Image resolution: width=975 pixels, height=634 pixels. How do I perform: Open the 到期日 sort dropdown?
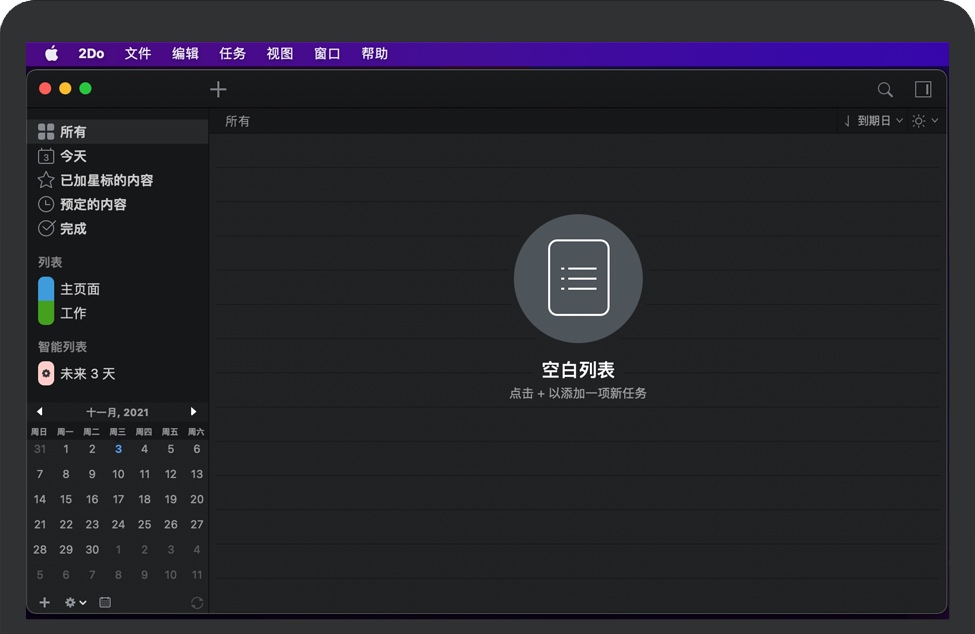click(873, 121)
